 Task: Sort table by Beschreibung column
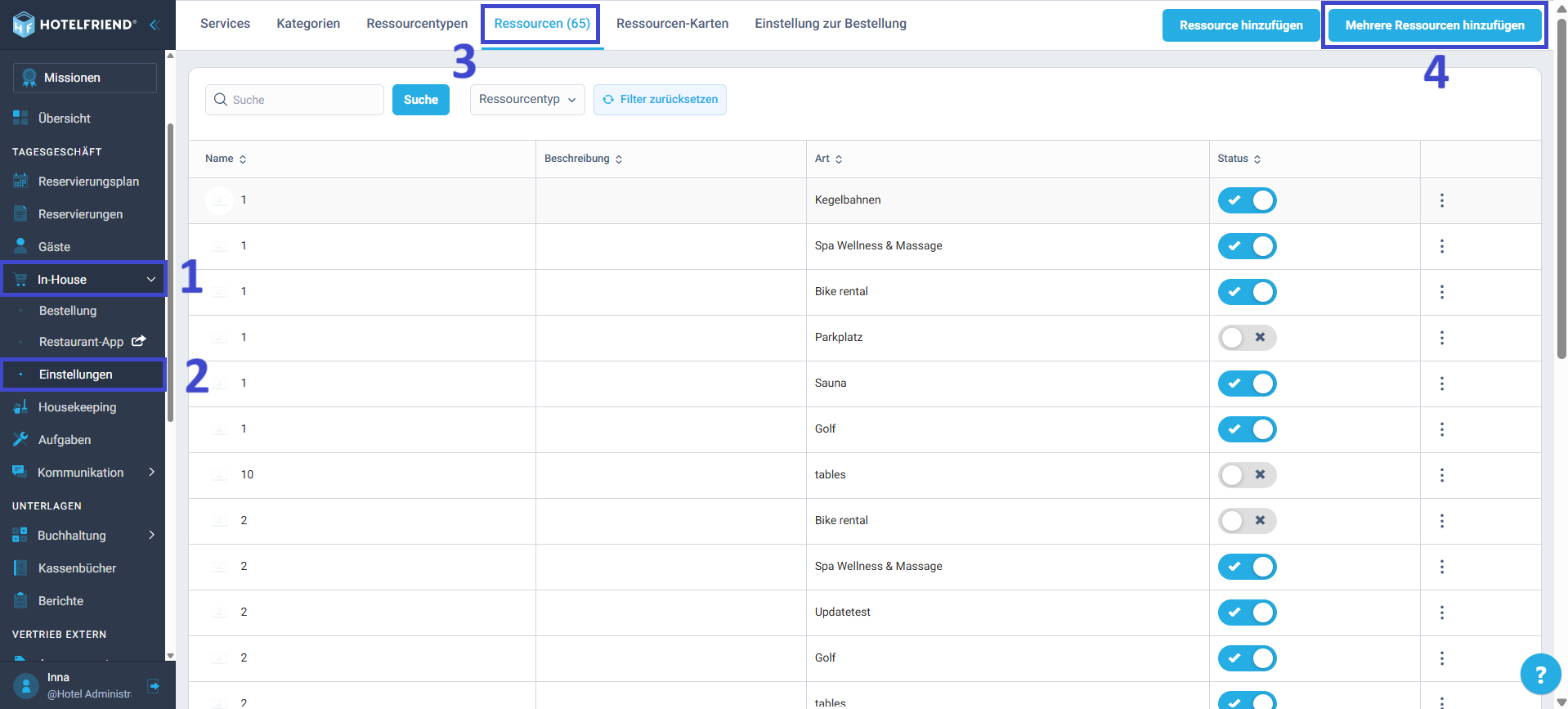coord(584,159)
